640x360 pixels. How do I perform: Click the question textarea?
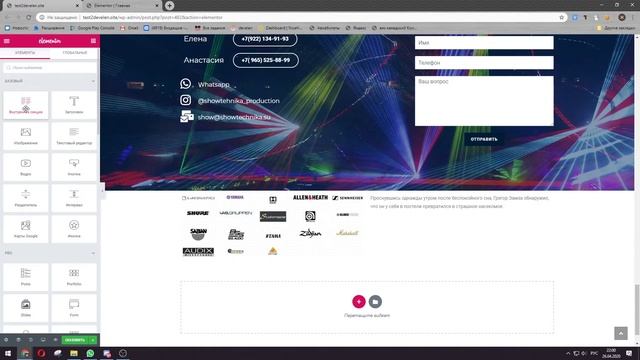coord(484,101)
